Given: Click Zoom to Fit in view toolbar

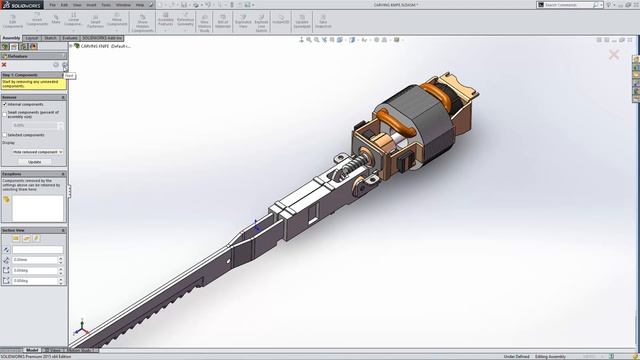Looking at the screenshot, I should pyautogui.click(x=309, y=40).
